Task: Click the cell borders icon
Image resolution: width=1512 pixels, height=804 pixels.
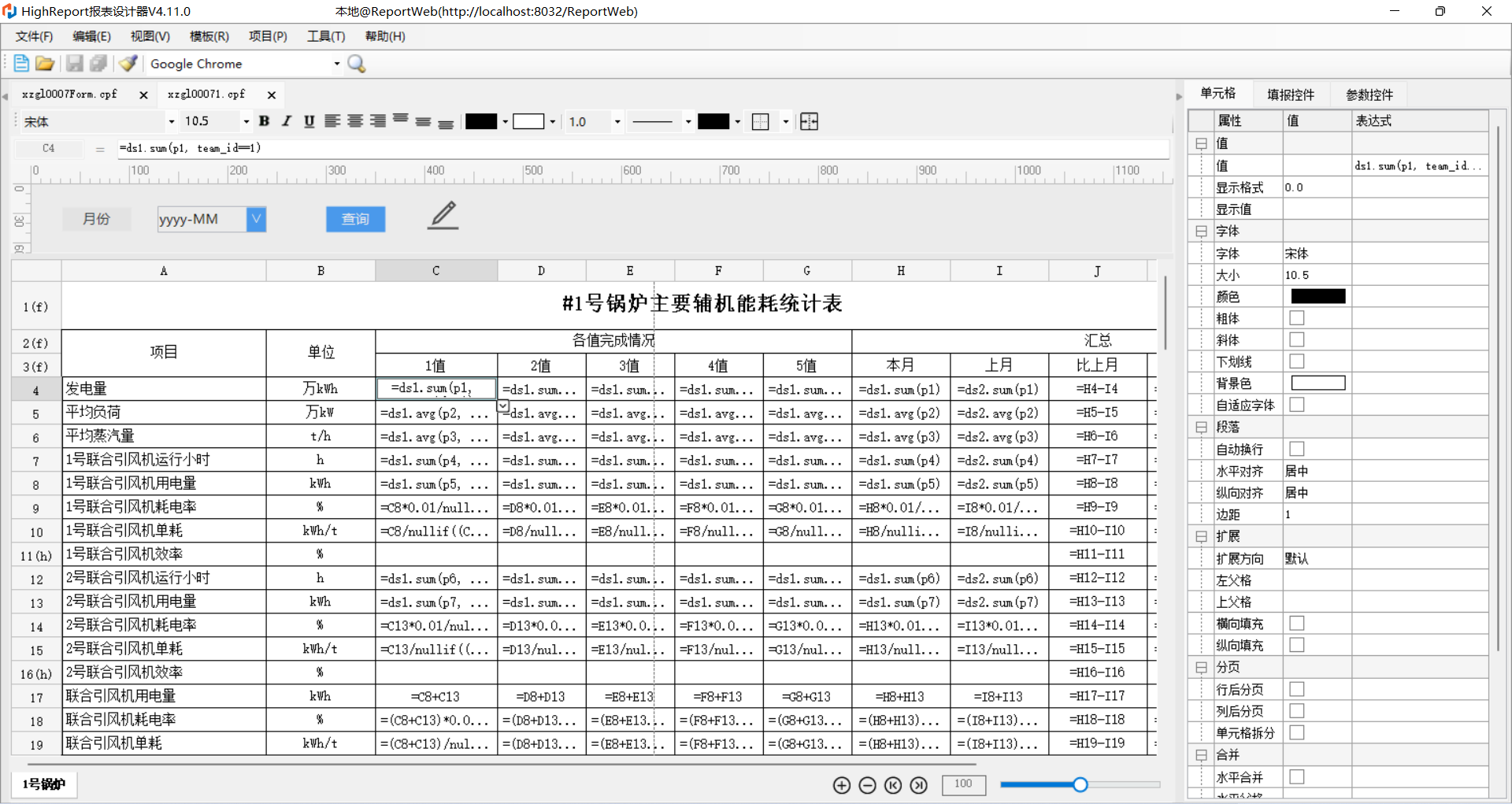Action: [x=761, y=121]
